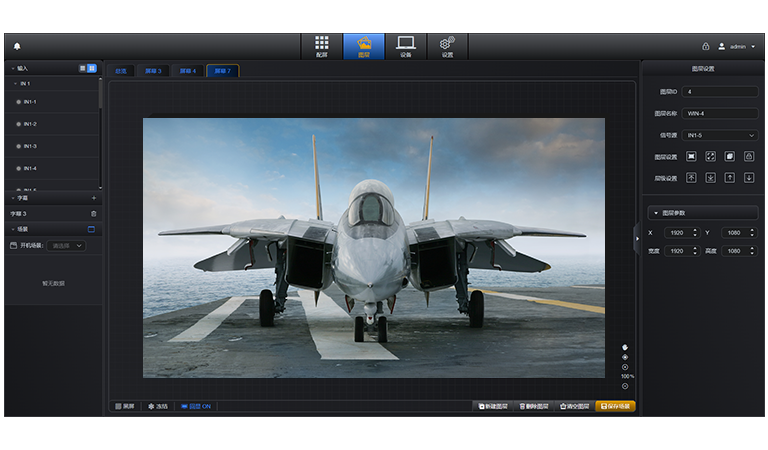This screenshot has width=768, height=450.
Task: Open the 配屏 grid module
Action: click(x=321, y=46)
